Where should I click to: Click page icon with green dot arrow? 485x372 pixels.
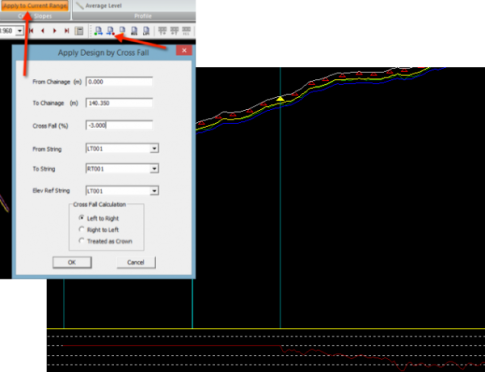pyautogui.click(x=98, y=31)
